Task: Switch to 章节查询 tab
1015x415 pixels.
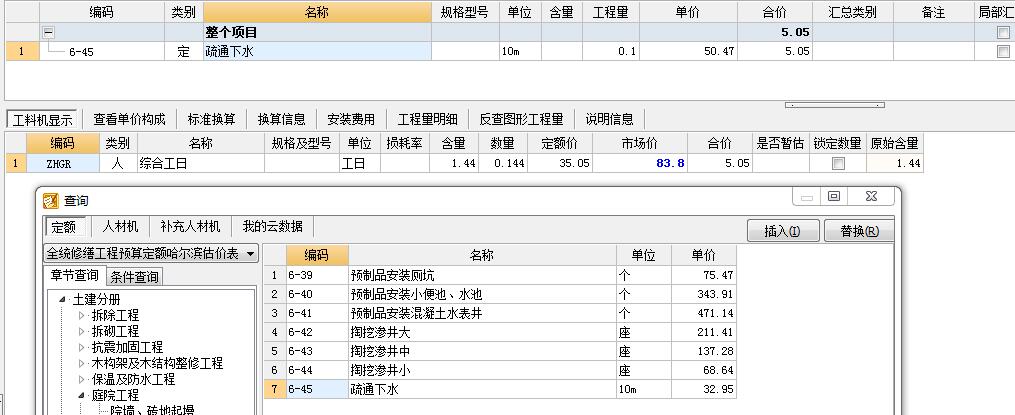Action: tap(74, 276)
